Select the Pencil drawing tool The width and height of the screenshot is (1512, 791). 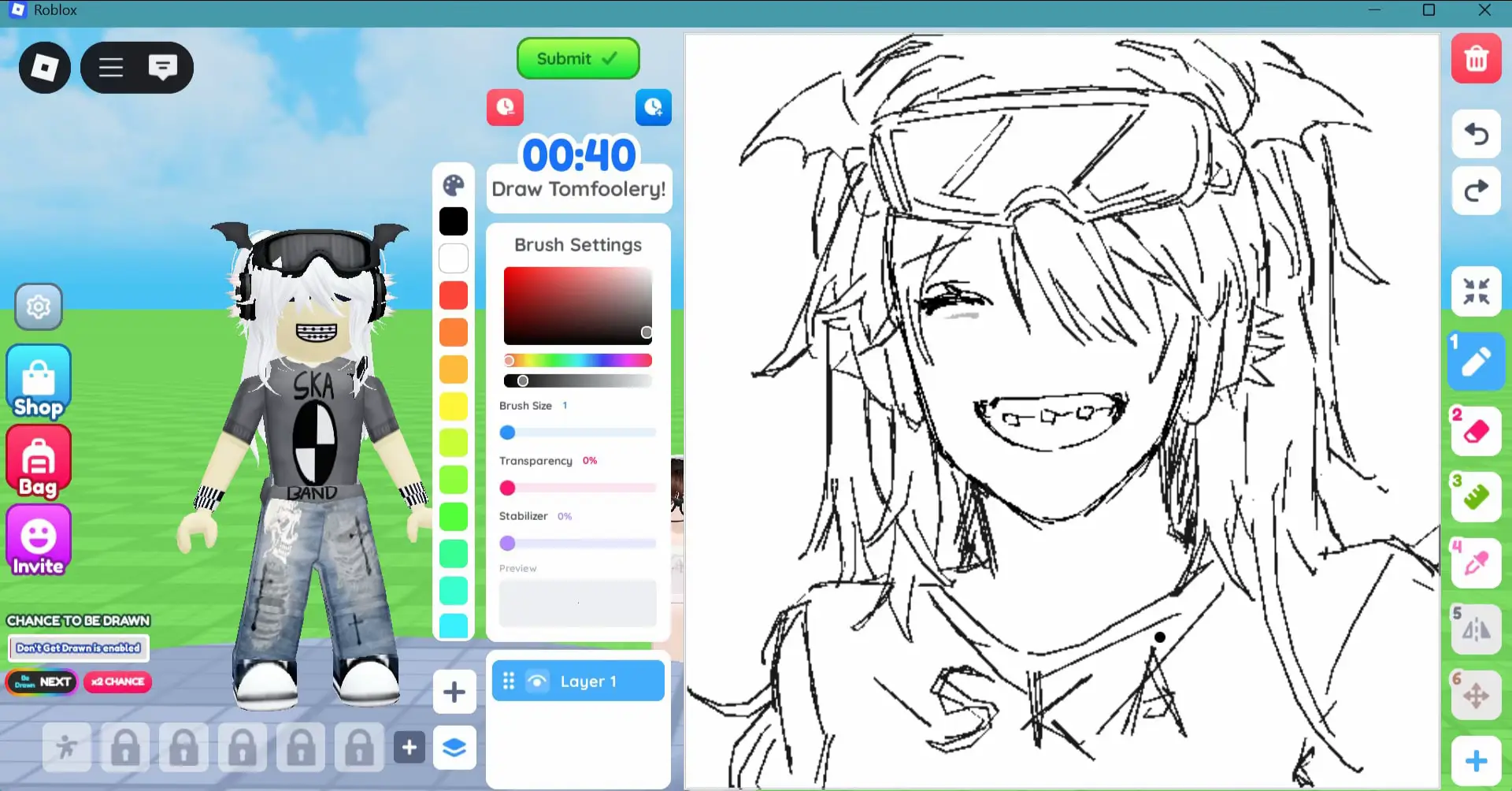[1477, 362]
